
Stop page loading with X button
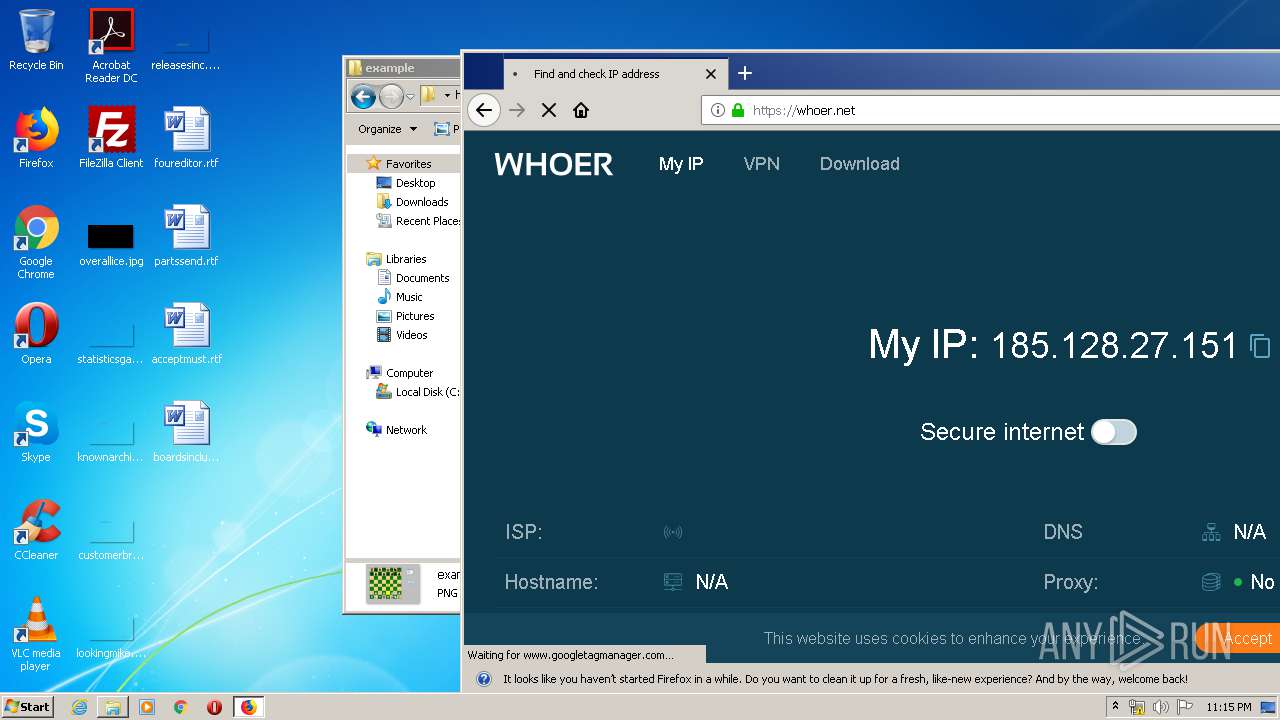[549, 110]
